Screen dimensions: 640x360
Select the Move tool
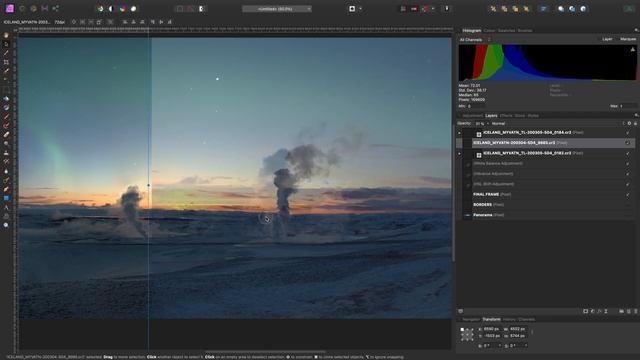(x=6, y=44)
